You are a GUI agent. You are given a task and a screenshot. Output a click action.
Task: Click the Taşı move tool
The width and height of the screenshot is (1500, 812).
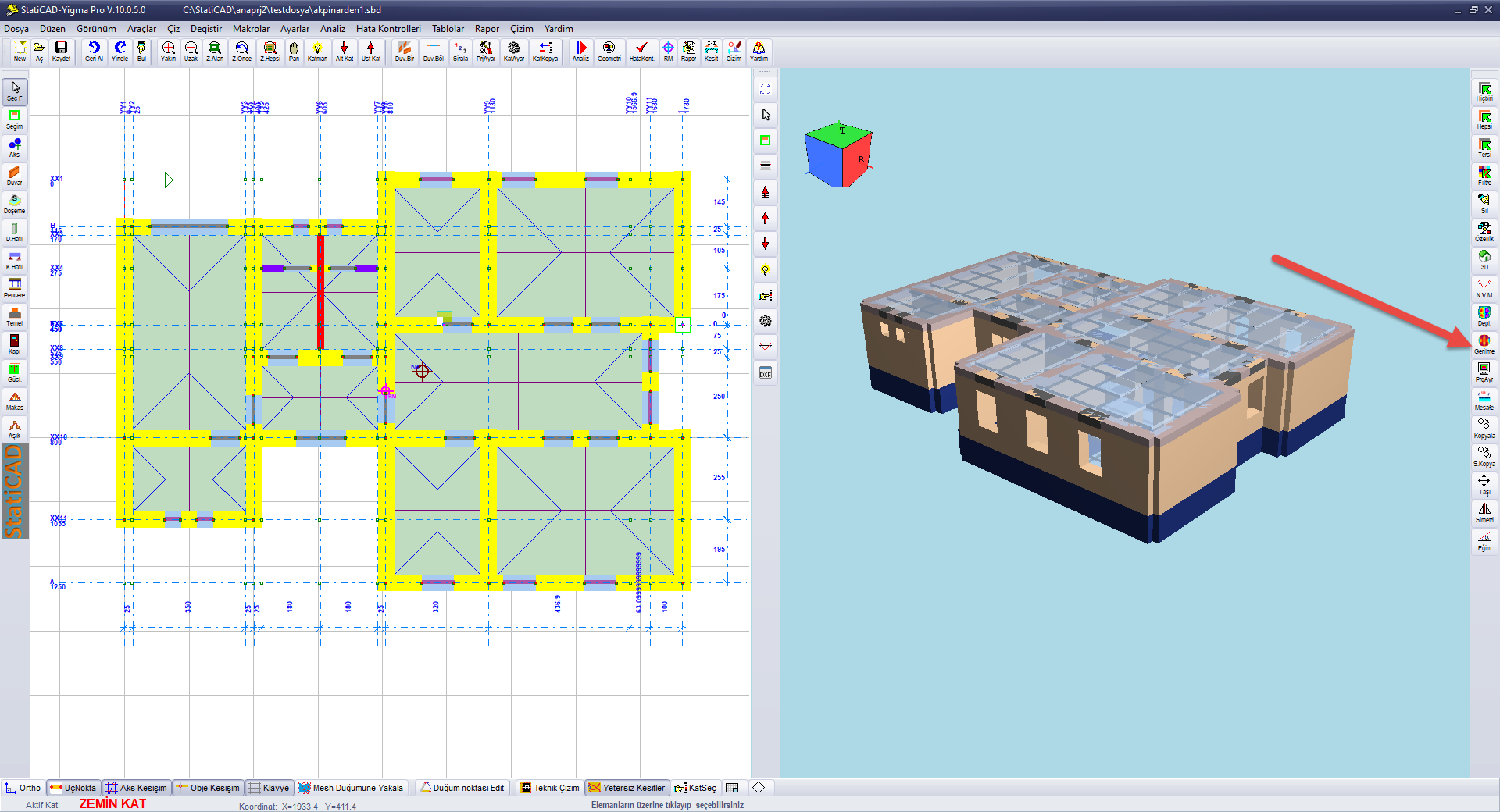[x=1484, y=485]
